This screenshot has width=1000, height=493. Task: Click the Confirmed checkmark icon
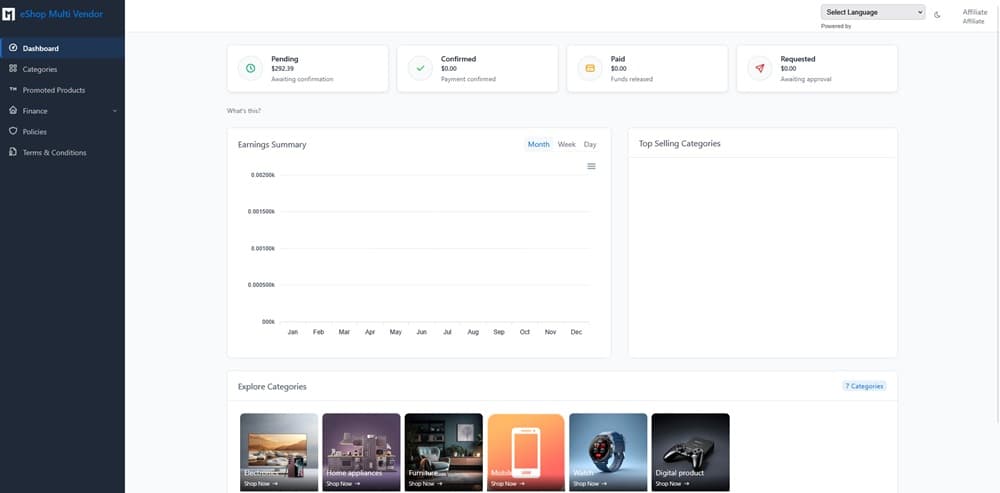coord(420,68)
